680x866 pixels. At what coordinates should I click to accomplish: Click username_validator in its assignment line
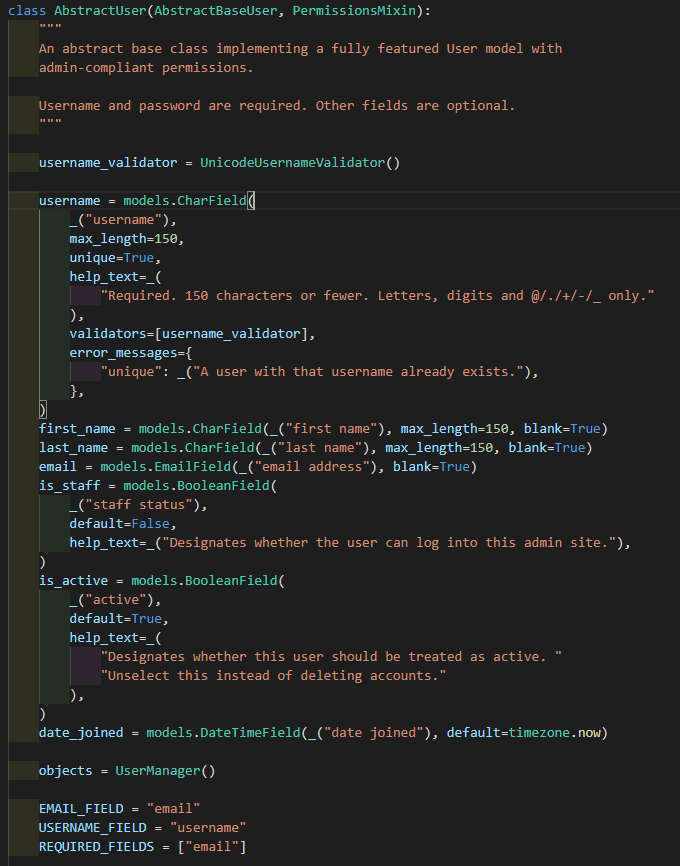108,162
